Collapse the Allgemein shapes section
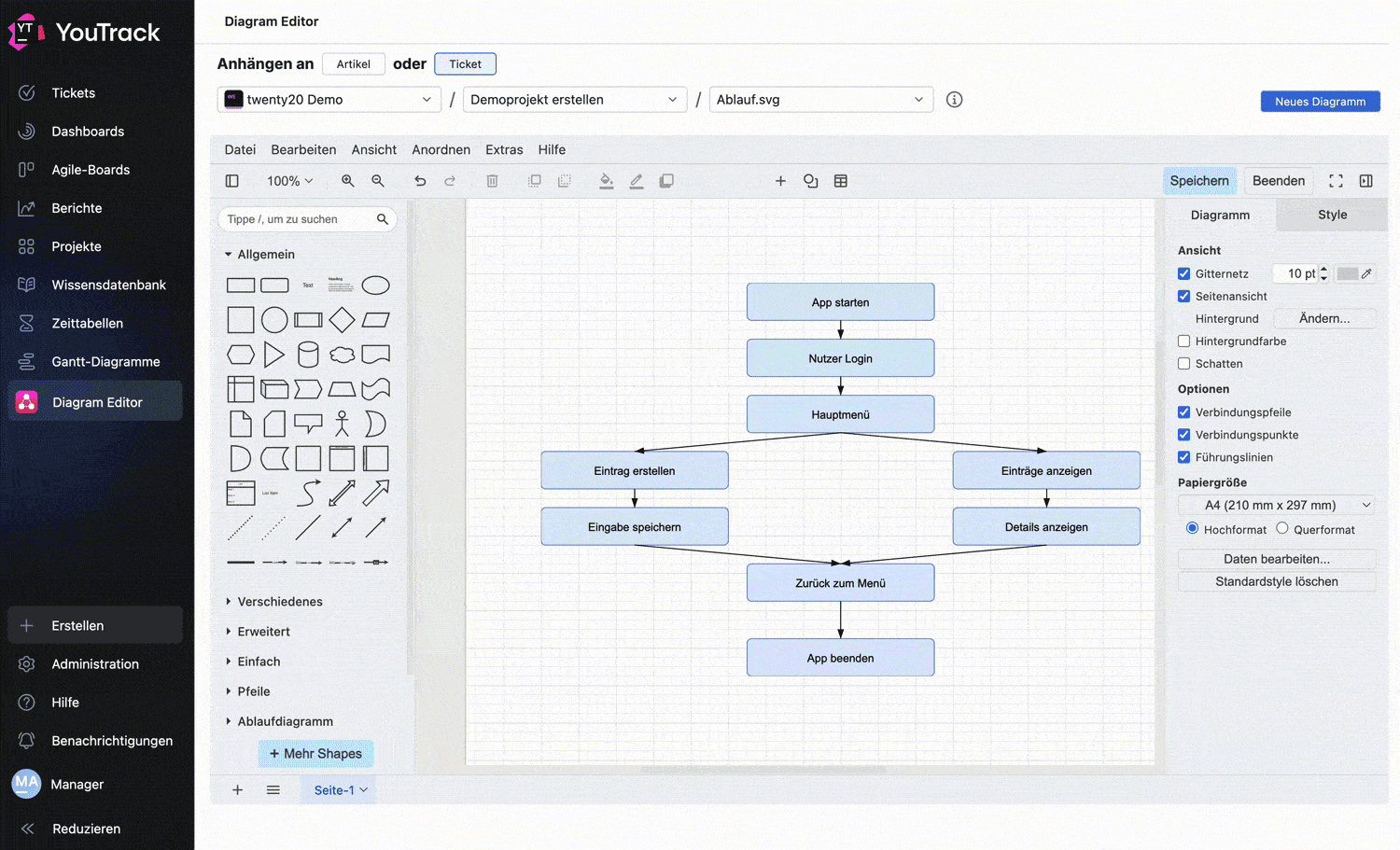This screenshot has width=1400, height=850. pyautogui.click(x=260, y=254)
